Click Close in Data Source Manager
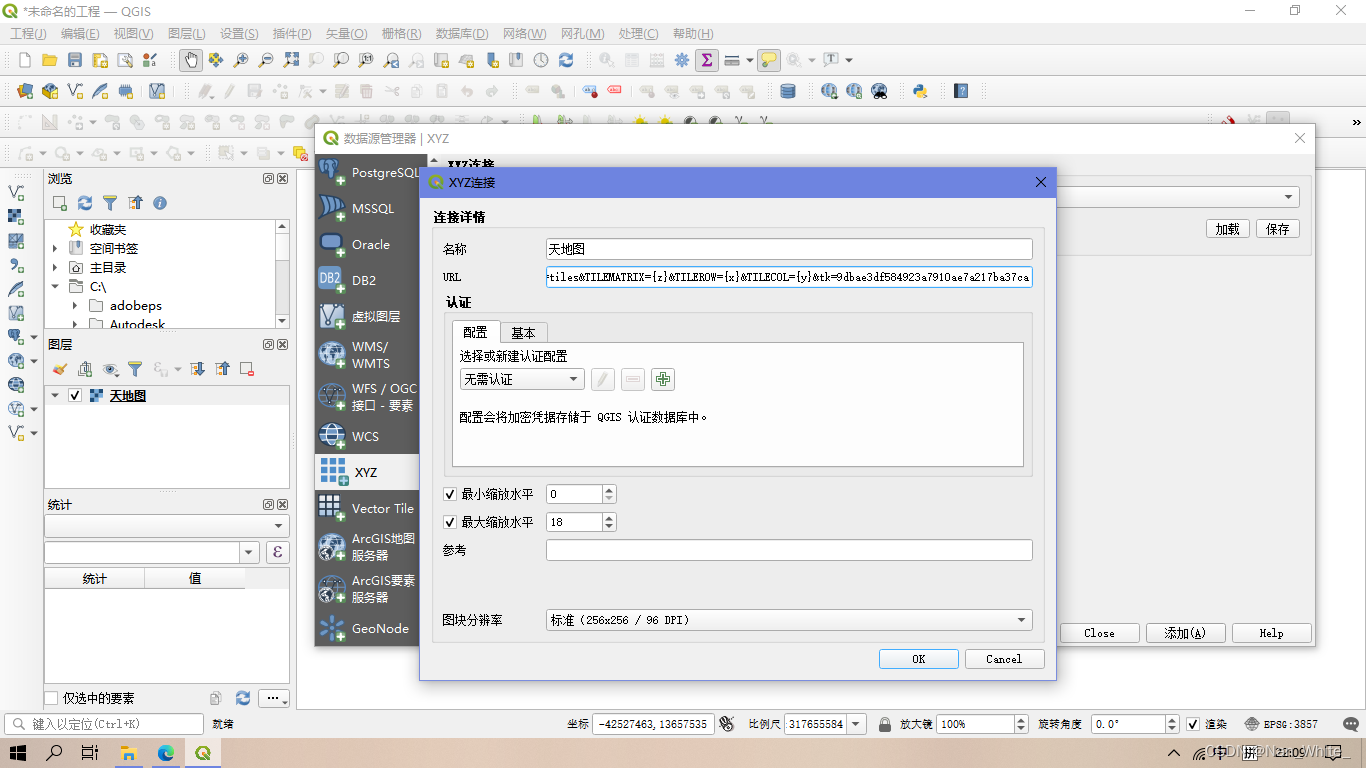1366x768 pixels. (x=1099, y=633)
